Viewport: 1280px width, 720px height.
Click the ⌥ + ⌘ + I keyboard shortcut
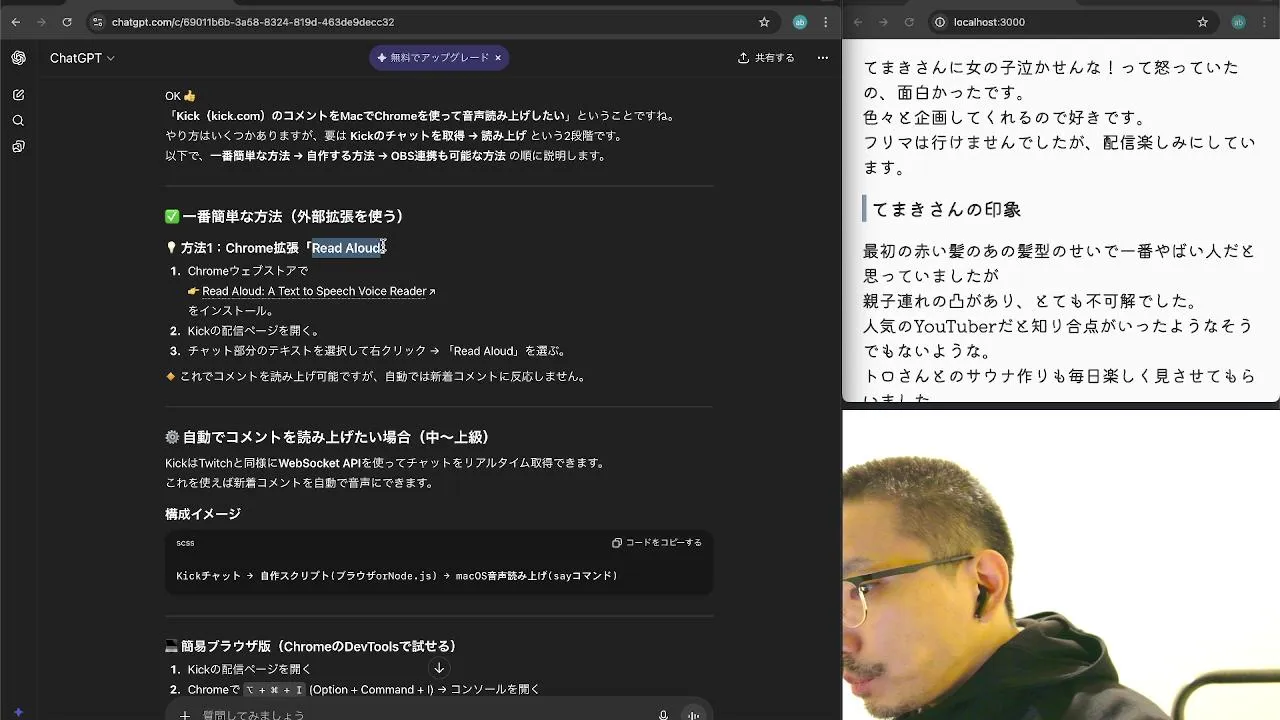(274, 689)
